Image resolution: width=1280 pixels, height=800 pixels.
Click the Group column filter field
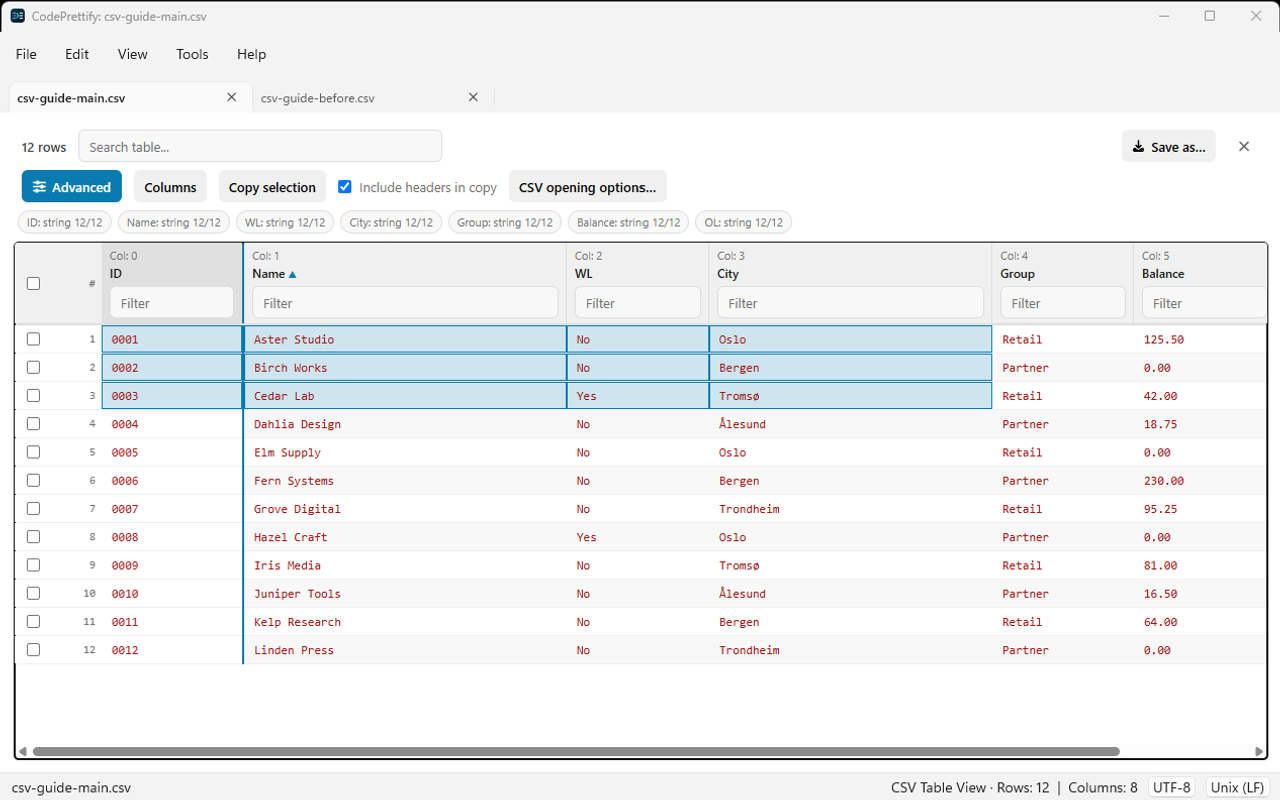pos(1063,302)
